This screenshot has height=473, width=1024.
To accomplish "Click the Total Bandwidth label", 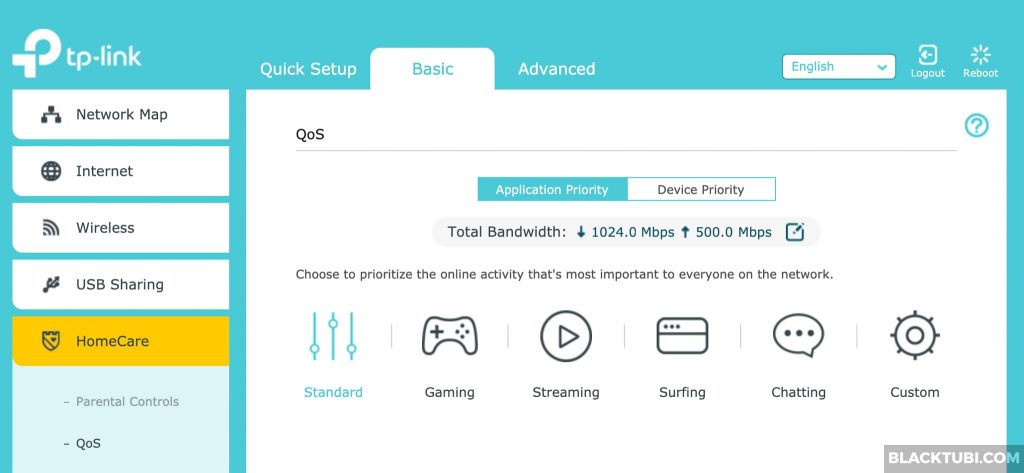I will click(507, 232).
